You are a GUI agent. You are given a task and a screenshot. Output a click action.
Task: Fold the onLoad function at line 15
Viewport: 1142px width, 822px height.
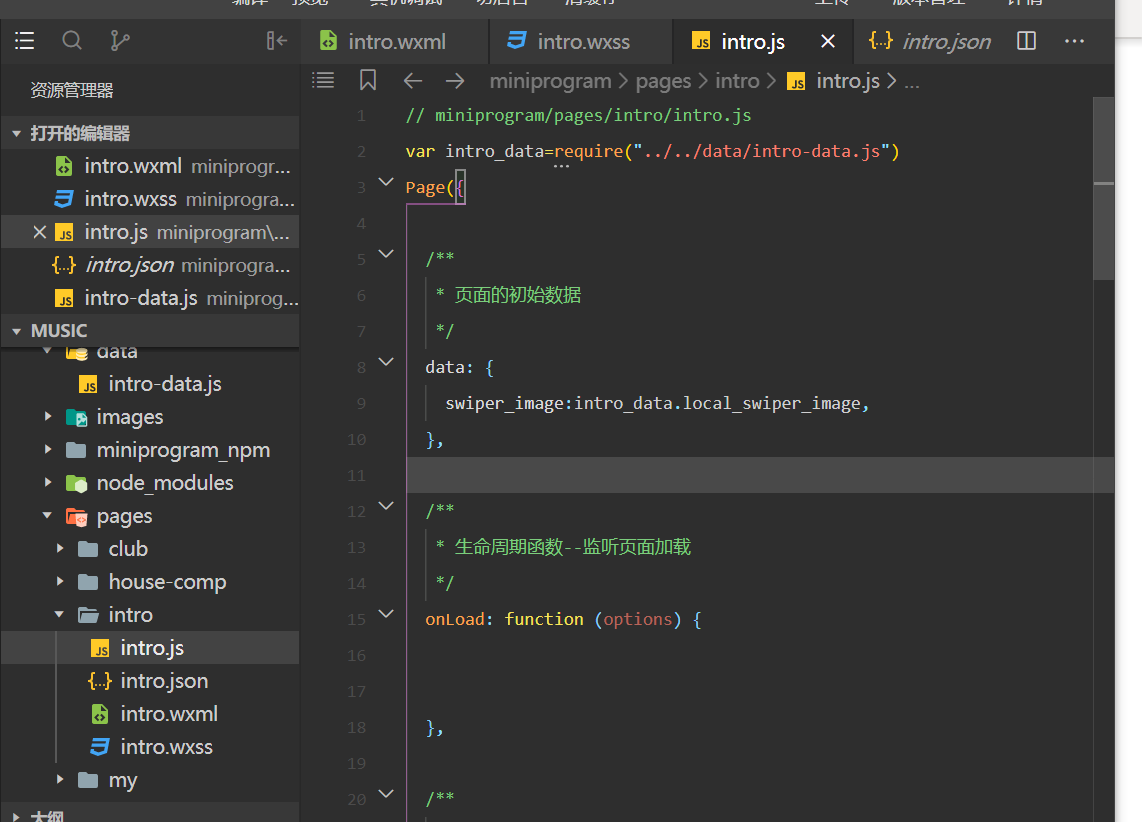386,614
